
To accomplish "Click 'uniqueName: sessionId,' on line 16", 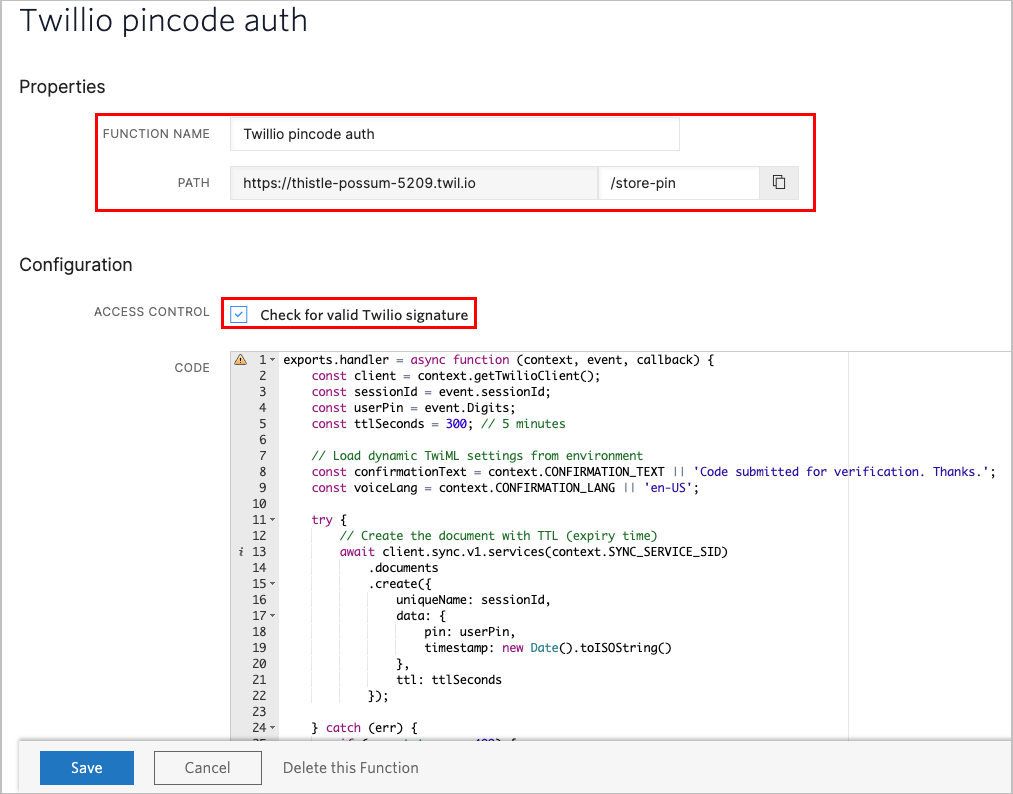I will click(x=473, y=600).
